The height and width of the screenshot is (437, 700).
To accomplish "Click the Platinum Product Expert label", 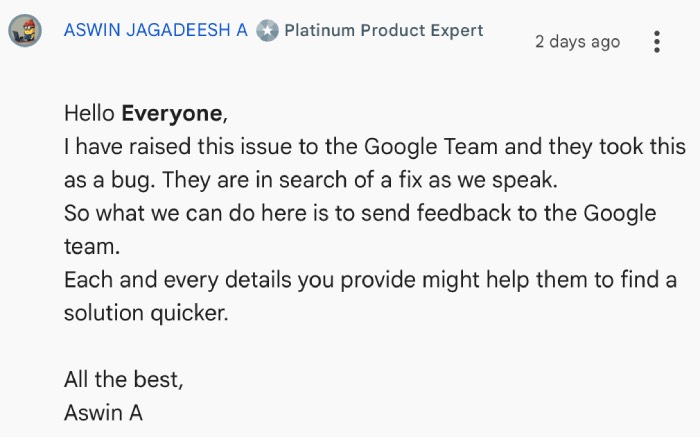I will click(x=384, y=30).
